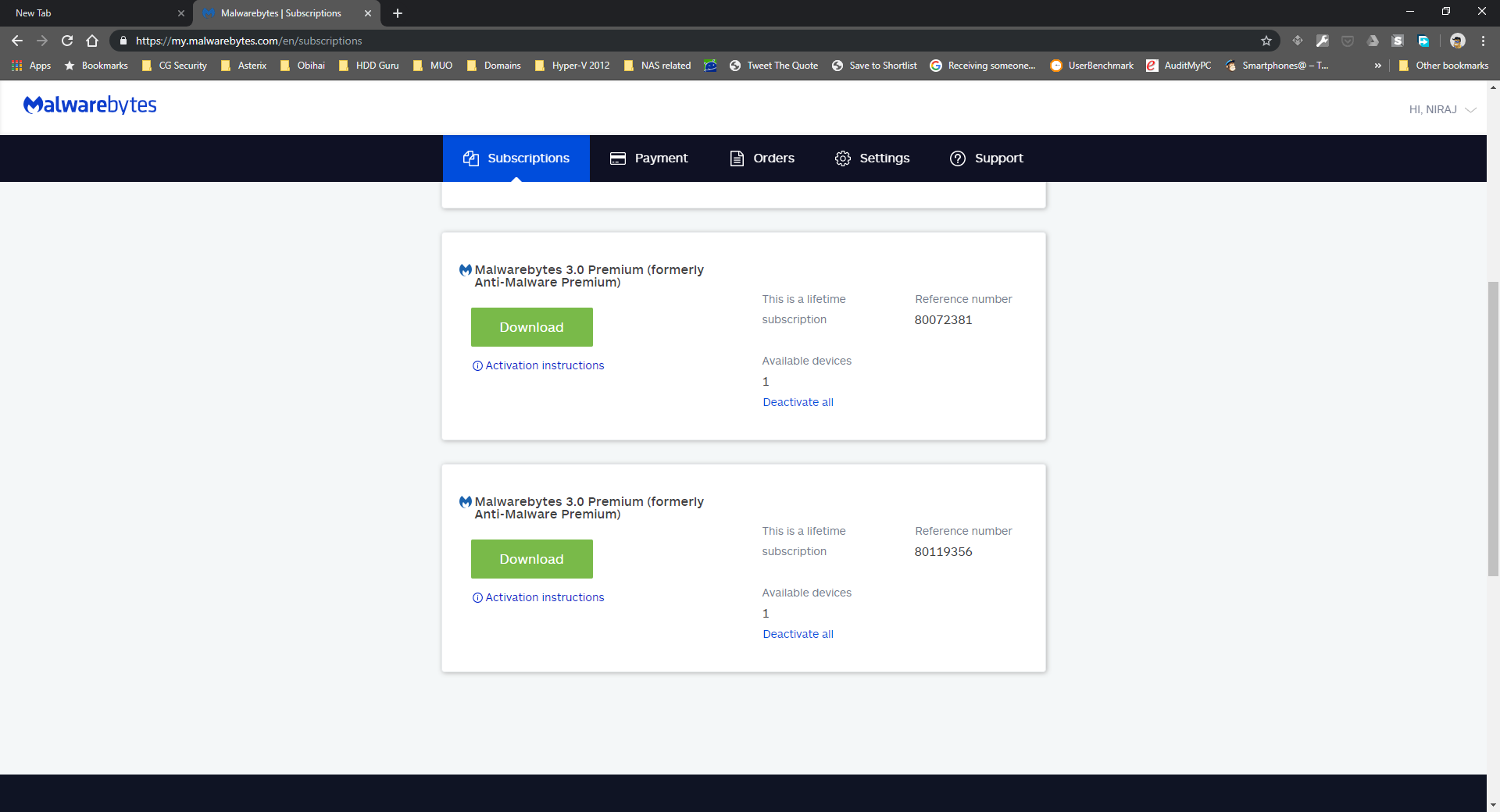Click the Pocket shield extension icon

pos(1348,41)
